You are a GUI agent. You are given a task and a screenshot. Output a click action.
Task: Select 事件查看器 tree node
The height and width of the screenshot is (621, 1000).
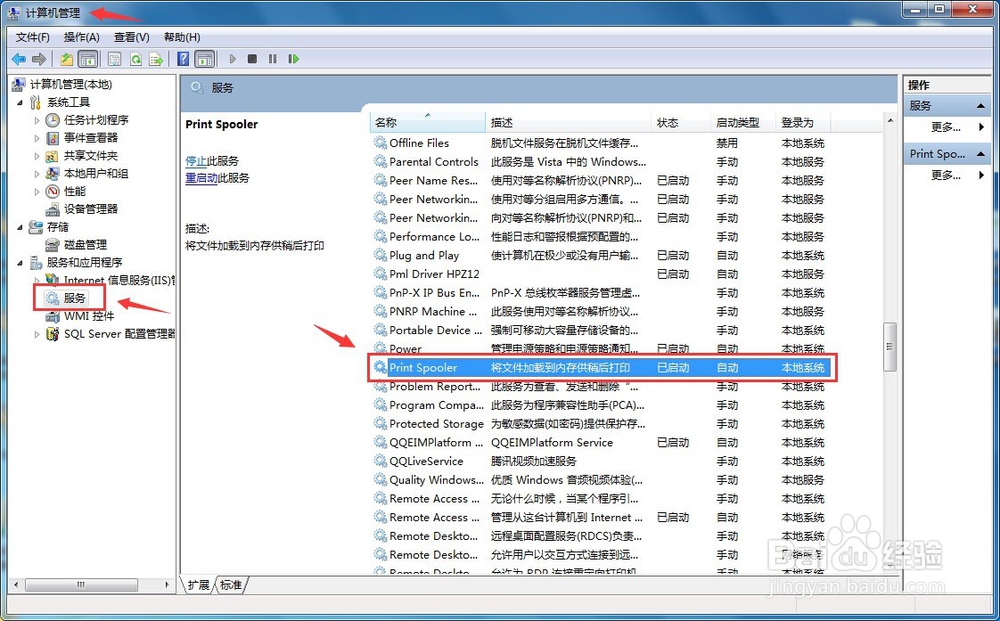click(91, 138)
